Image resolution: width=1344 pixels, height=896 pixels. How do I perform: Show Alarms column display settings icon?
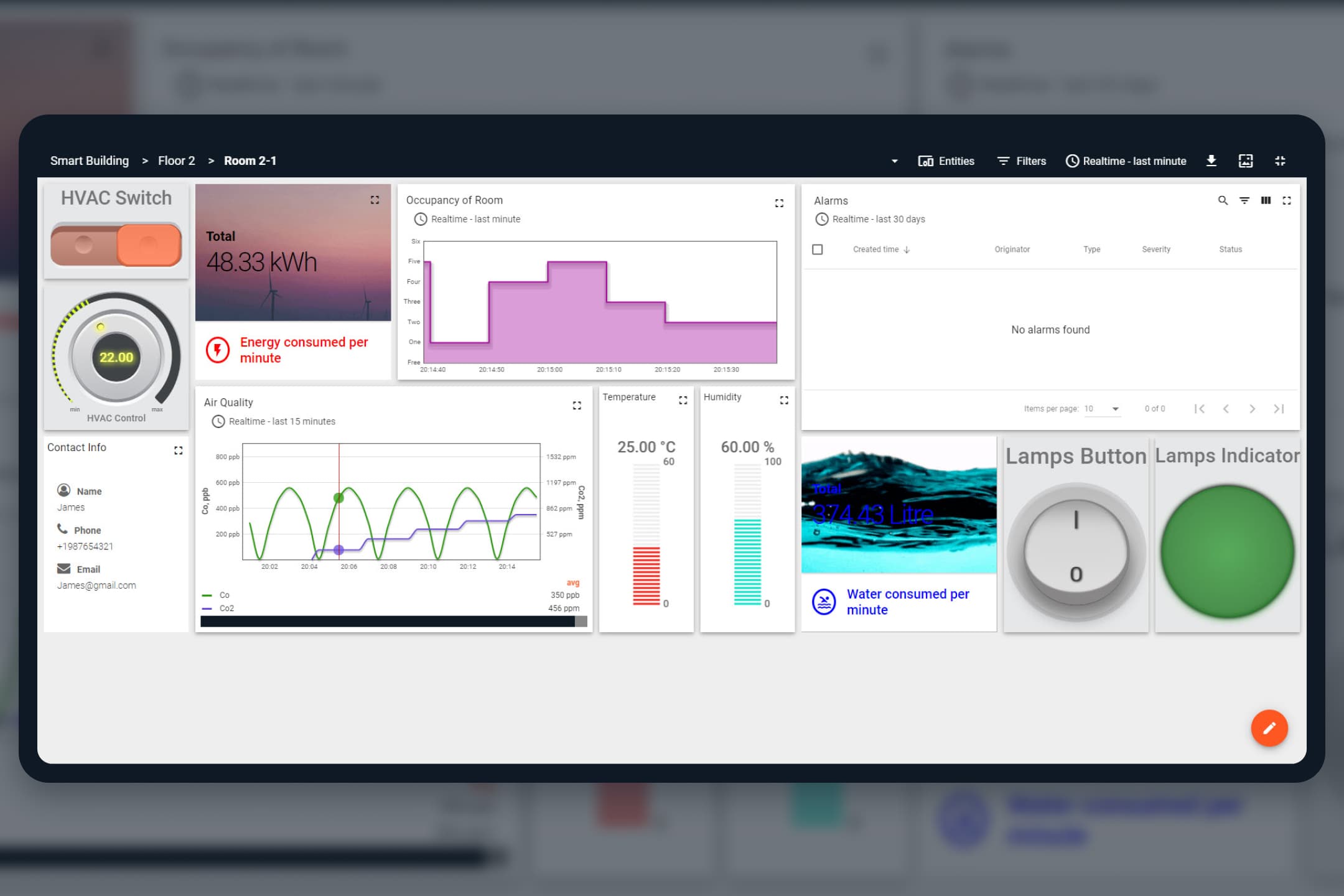(x=1266, y=200)
